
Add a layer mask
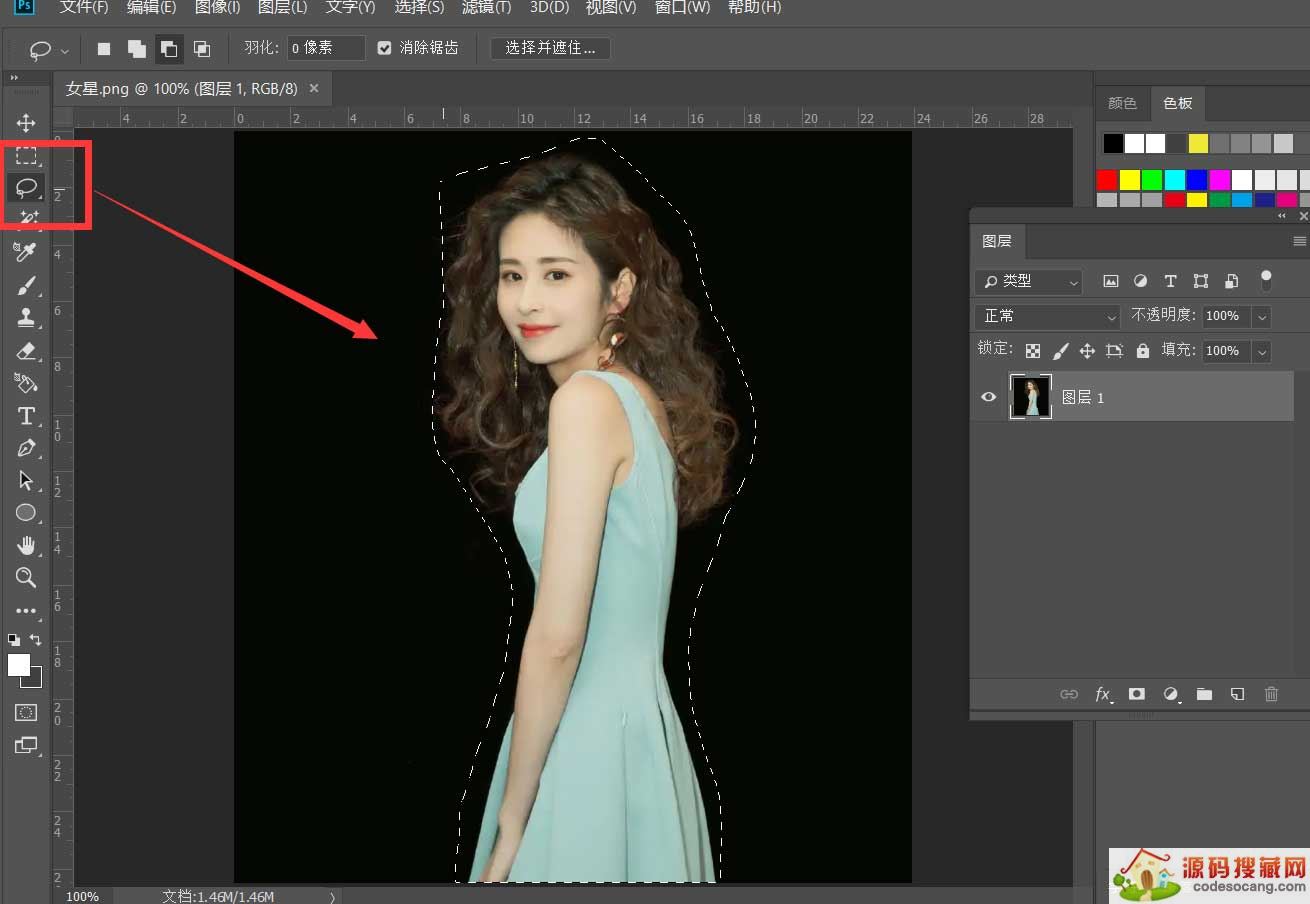click(x=1136, y=694)
